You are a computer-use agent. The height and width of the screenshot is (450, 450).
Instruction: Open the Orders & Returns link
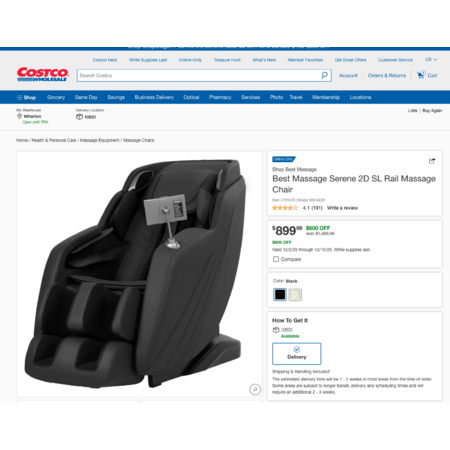coord(387,75)
